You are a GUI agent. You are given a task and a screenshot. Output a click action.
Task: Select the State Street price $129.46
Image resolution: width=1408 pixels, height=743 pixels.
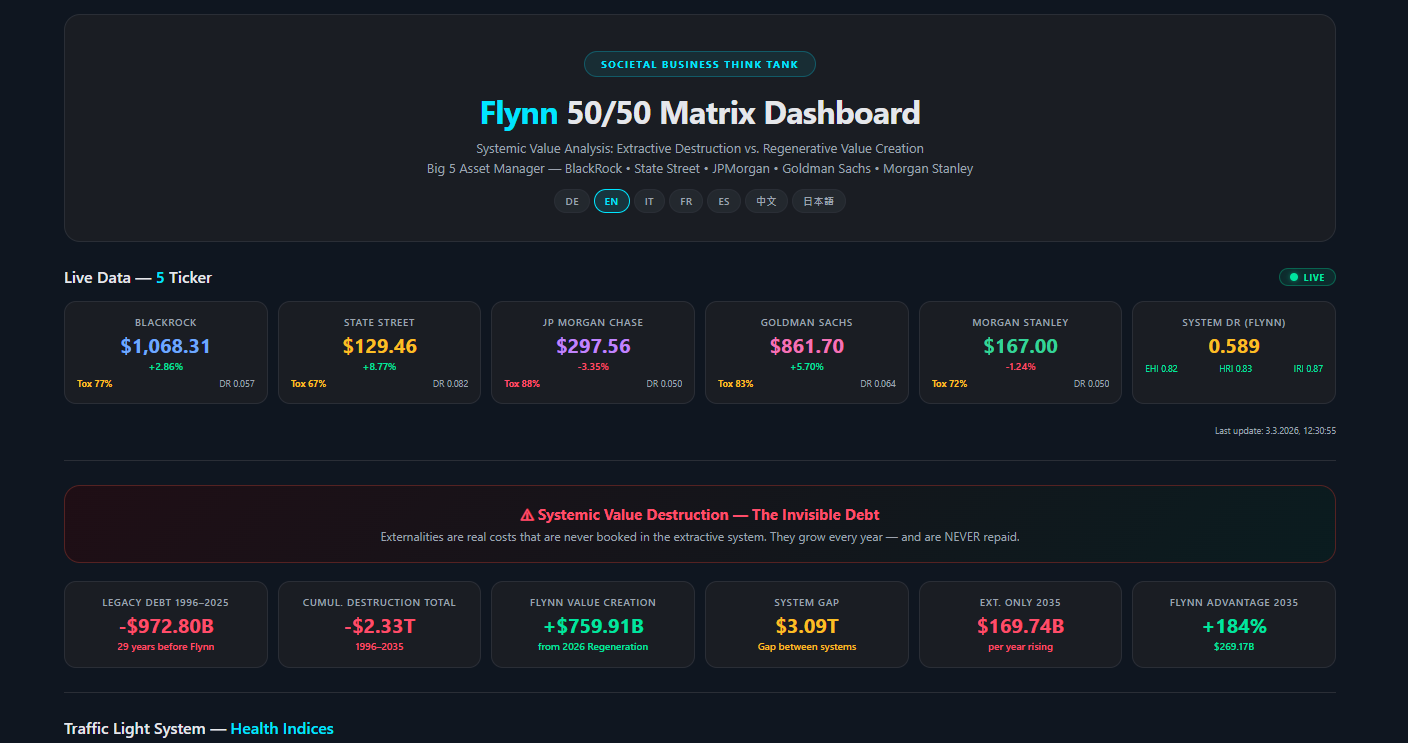coord(380,346)
